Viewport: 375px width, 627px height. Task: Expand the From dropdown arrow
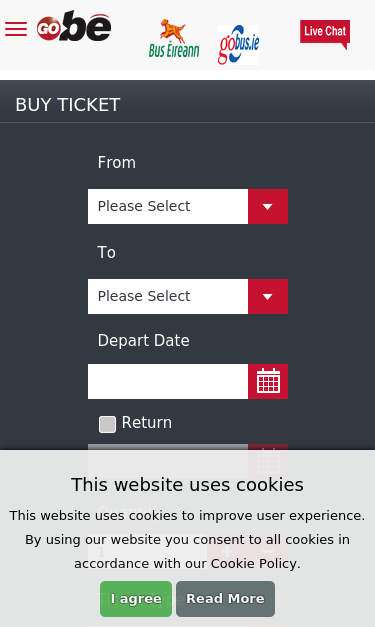268,207
